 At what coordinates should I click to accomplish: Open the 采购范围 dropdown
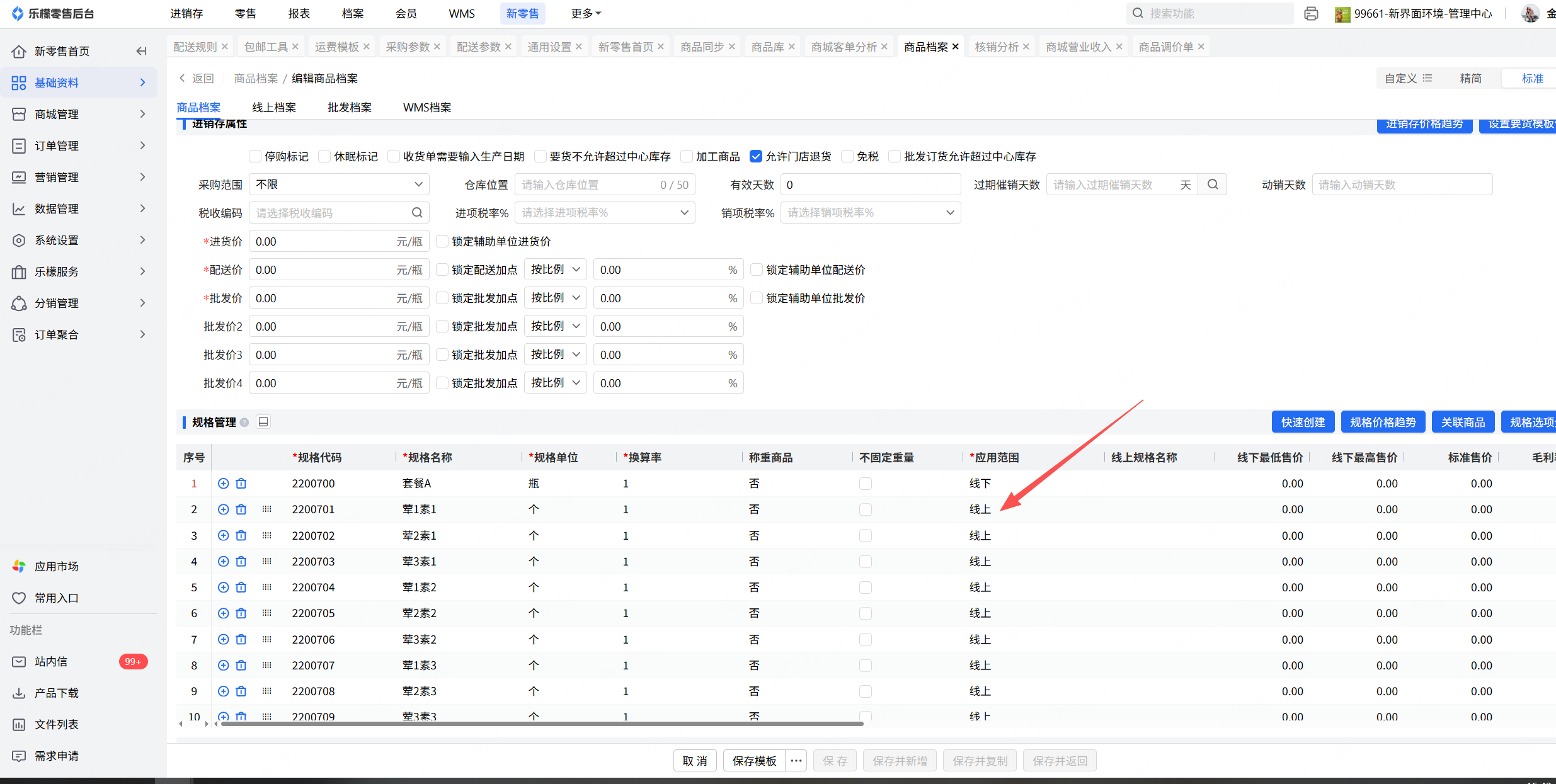(339, 185)
